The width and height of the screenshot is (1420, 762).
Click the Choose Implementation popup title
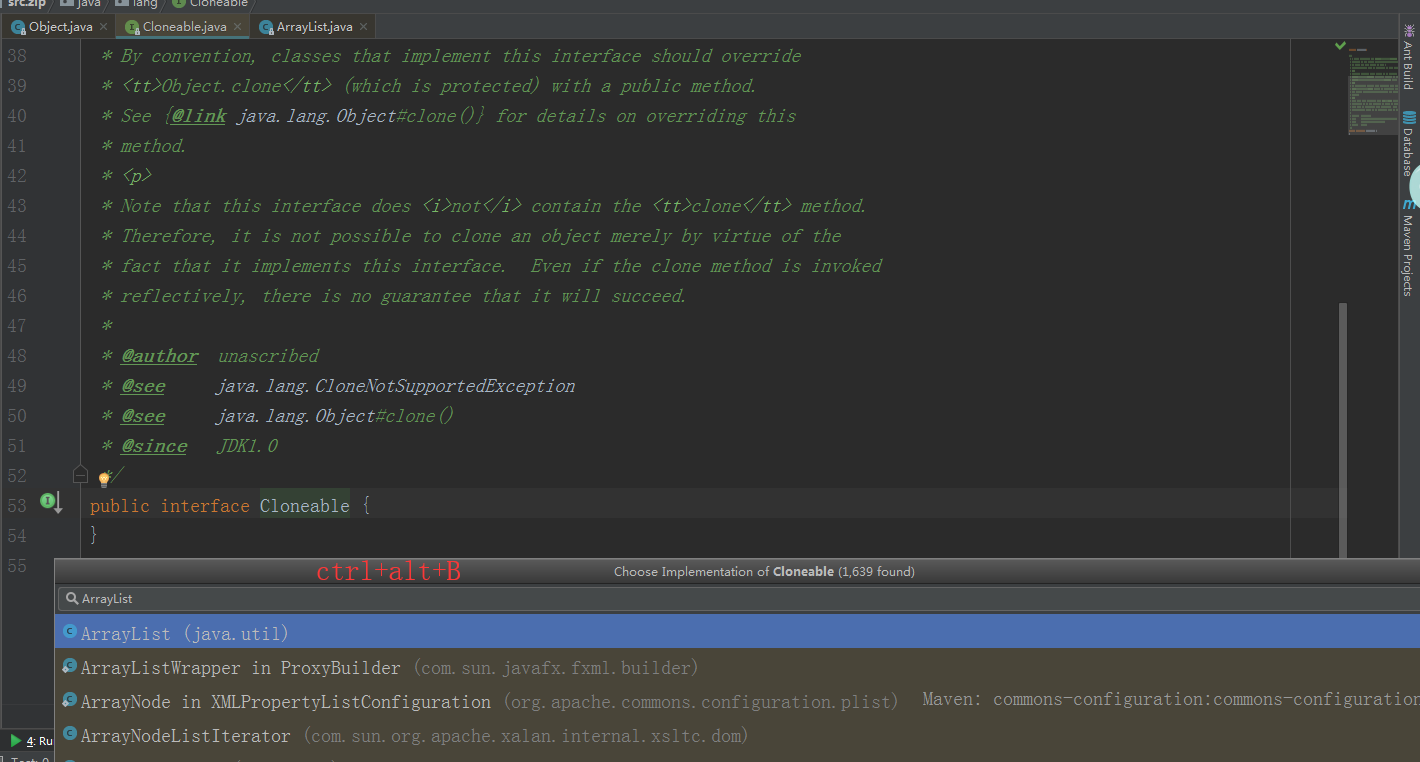coord(764,572)
